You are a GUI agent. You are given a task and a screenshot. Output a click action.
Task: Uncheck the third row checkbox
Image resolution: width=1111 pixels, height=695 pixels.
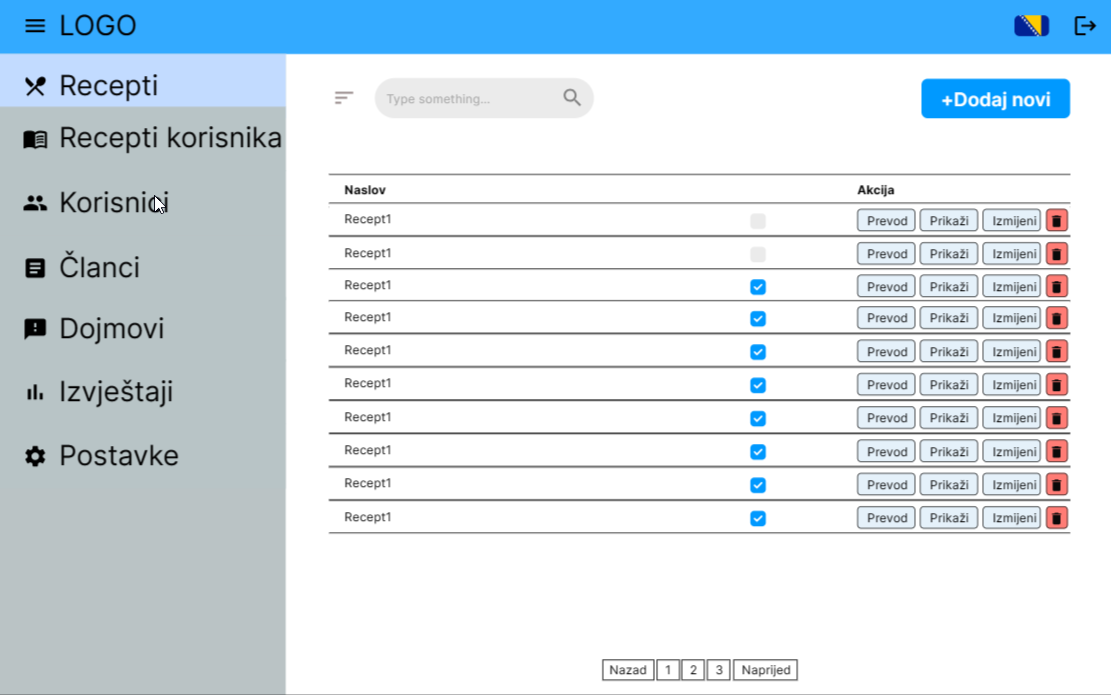(758, 287)
